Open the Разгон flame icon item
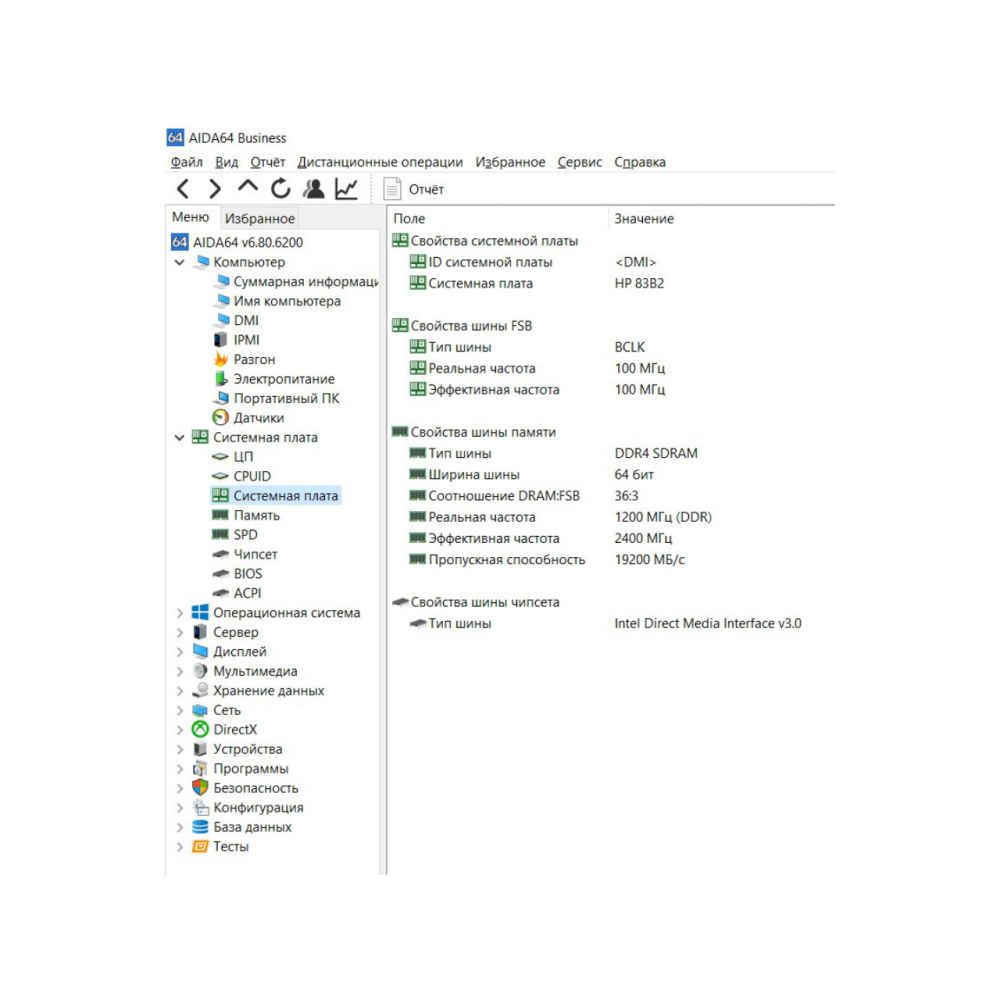 [244, 360]
